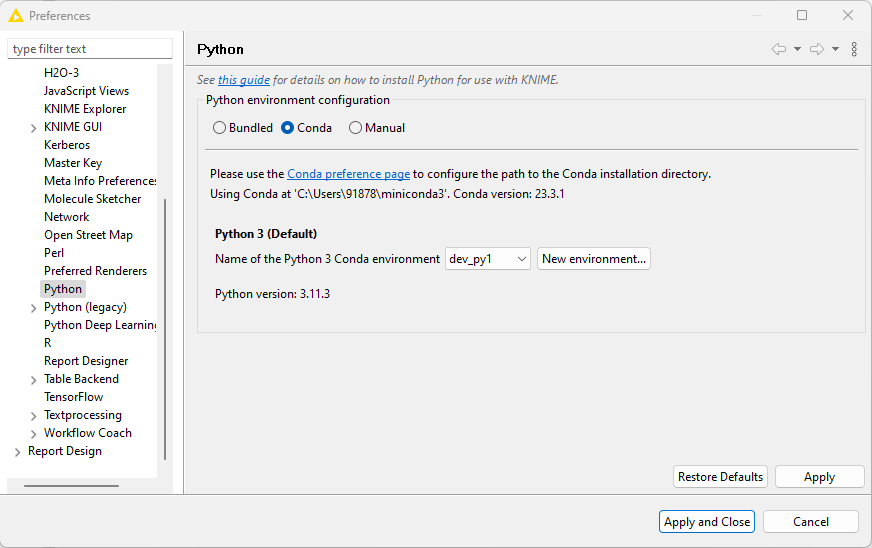Open Open Street Map preferences
This screenshot has height=548, width=872.
point(88,235)
